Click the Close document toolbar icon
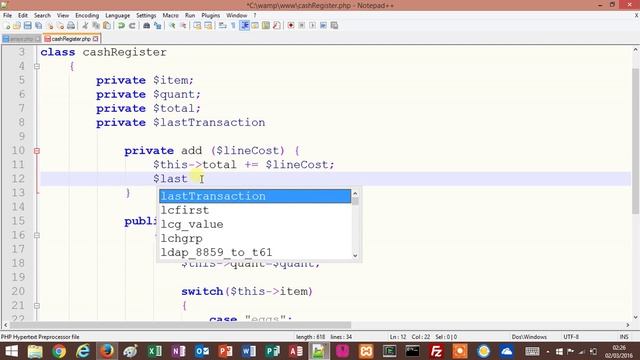The height and width of the screenshot is (360, 640). pos(50,25)
